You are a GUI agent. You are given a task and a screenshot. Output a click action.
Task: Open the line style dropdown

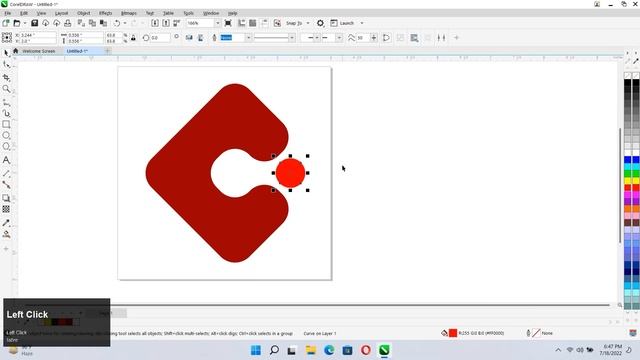[292, 38]
